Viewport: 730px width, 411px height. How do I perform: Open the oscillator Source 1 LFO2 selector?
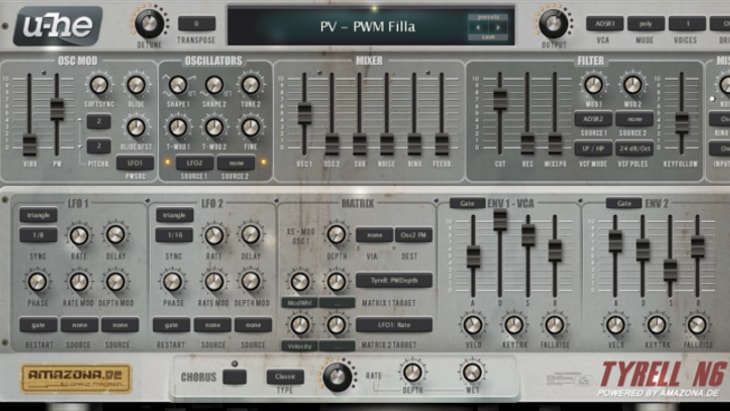pyautogui.click(x=195, y=163)
